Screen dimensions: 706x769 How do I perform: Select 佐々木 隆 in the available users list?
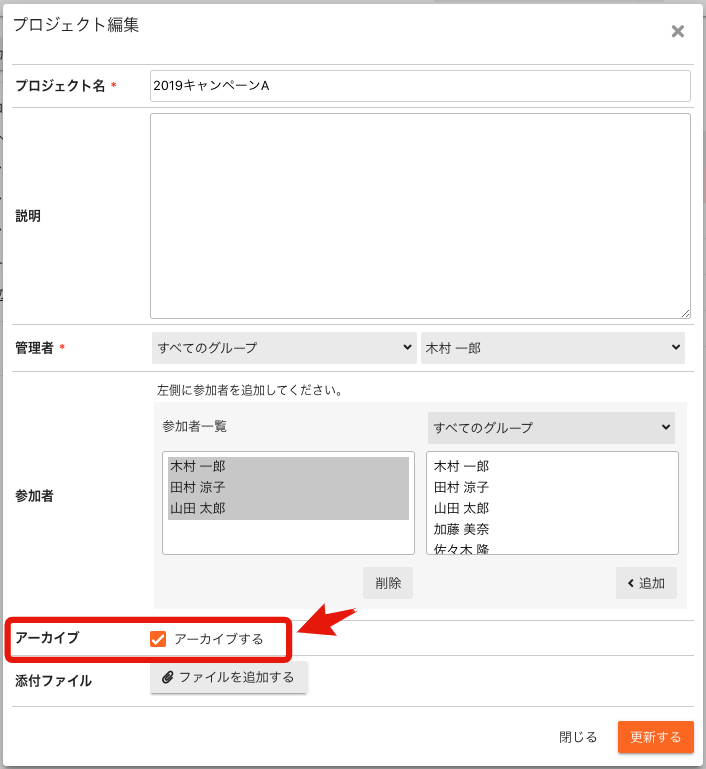click(x=461, y=548)
